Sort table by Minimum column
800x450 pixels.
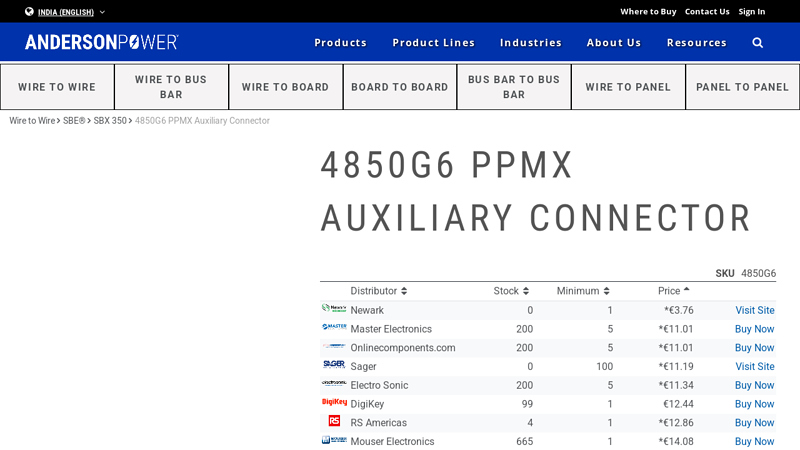[x=583, y=291]
